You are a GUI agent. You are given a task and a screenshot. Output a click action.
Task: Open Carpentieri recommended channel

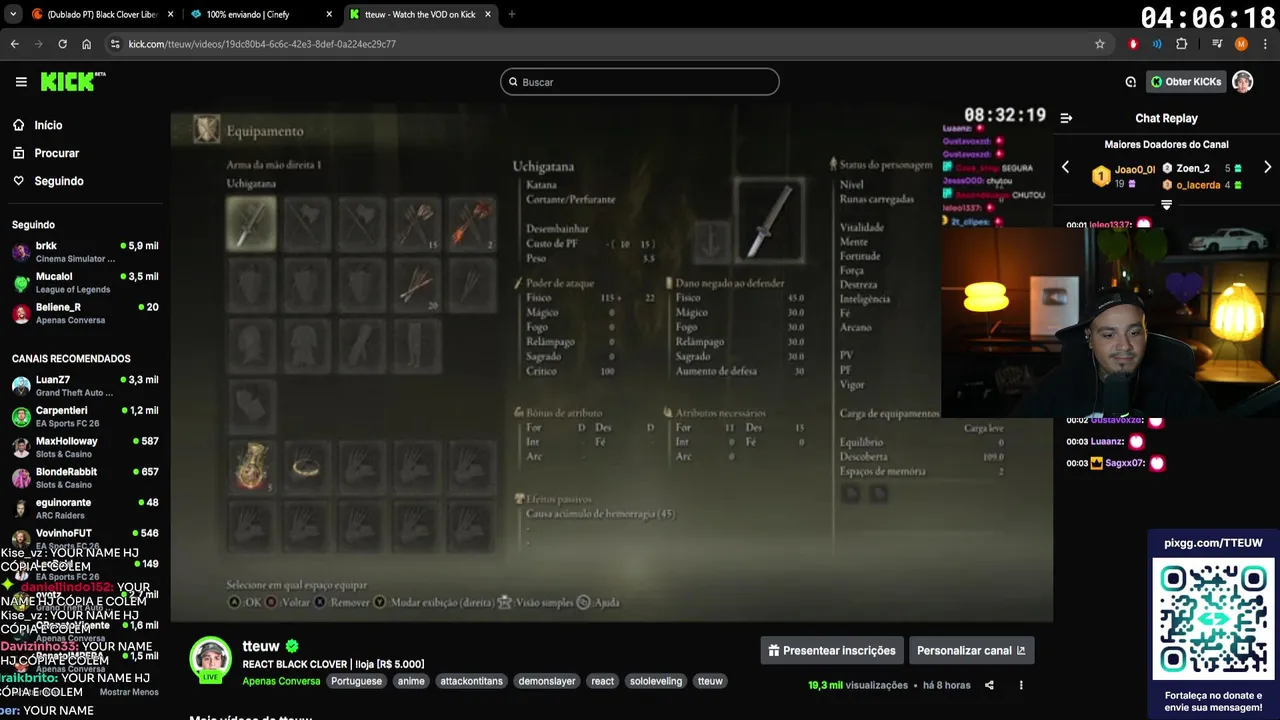click(x=85, y=416)
